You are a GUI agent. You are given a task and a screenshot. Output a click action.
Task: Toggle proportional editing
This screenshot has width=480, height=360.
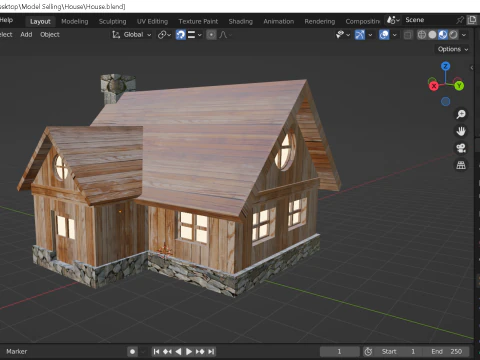[x=211, y=35]
